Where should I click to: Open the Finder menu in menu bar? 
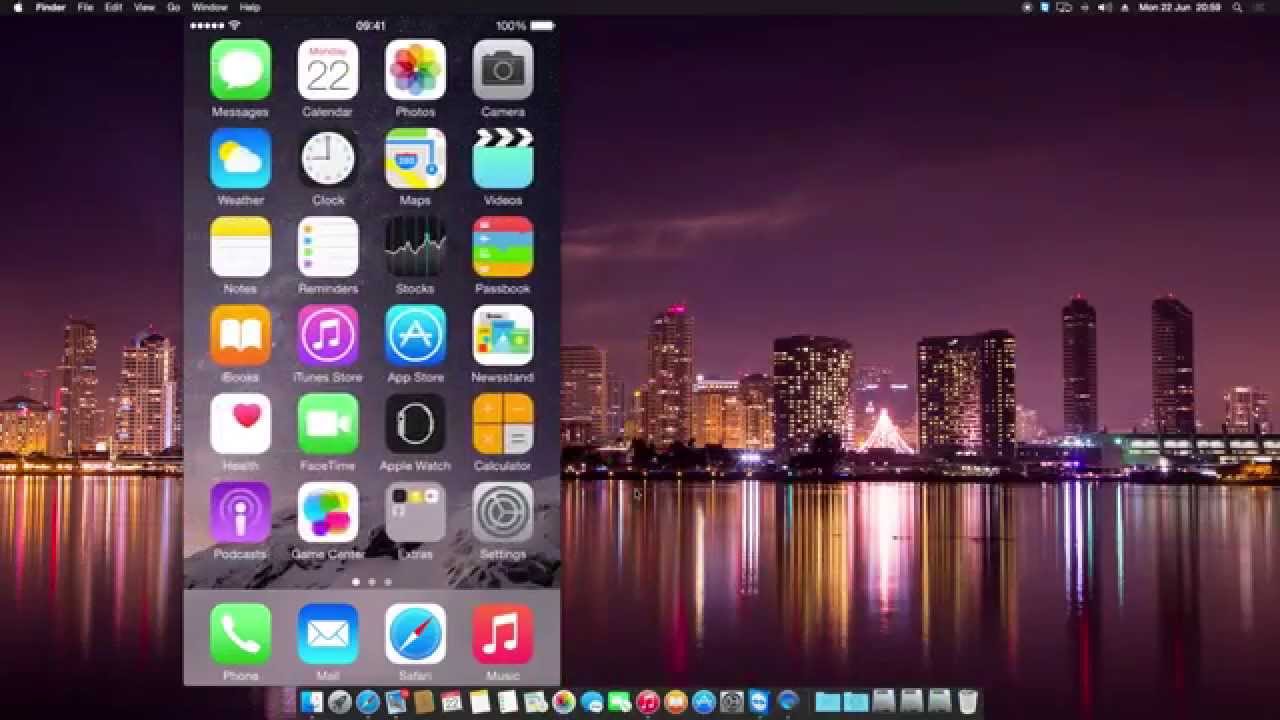[x=50, y=7]
